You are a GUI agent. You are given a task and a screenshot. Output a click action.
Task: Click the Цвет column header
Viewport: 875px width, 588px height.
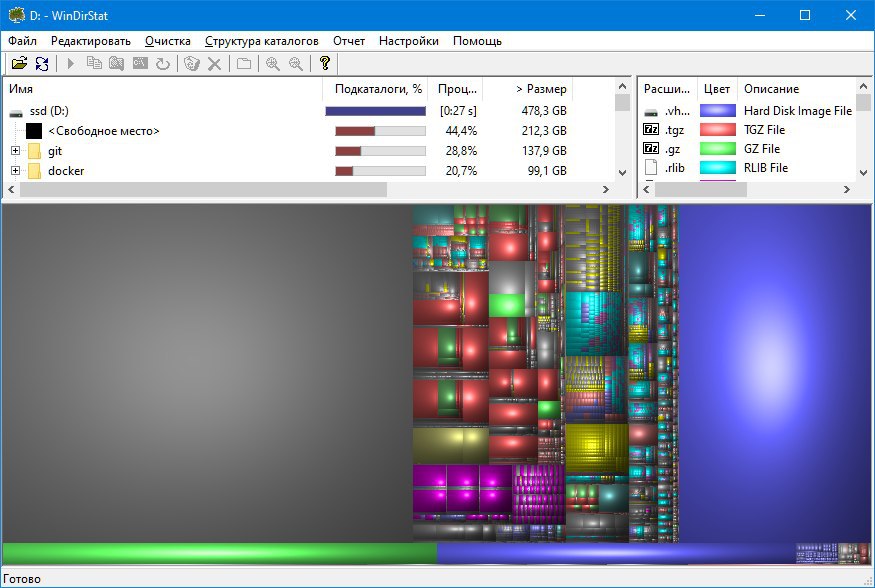tap(717, 89)
